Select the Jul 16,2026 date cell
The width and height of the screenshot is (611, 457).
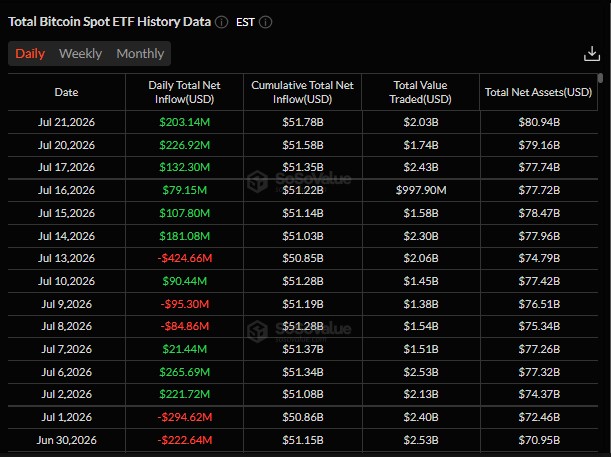pos(66,190)
